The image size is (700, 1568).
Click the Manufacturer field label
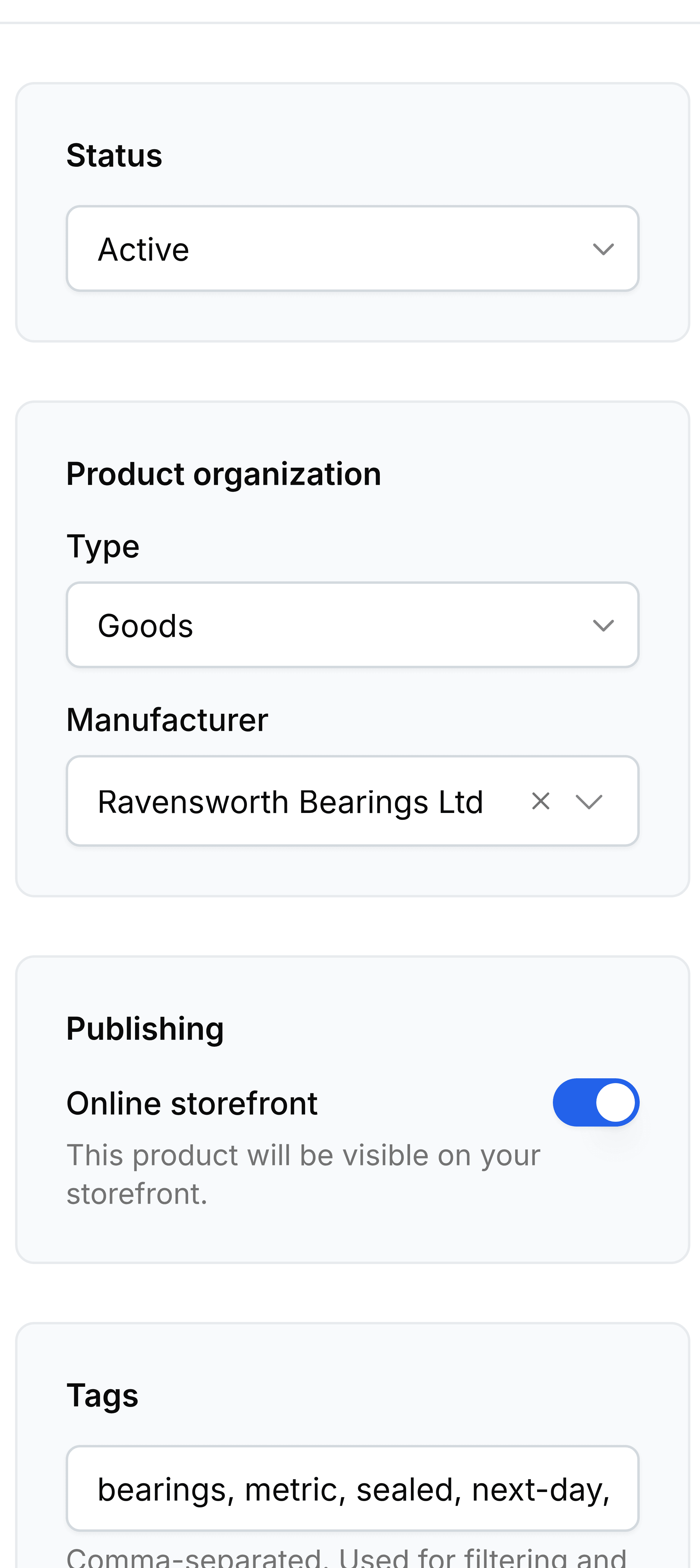click(167, 719)
